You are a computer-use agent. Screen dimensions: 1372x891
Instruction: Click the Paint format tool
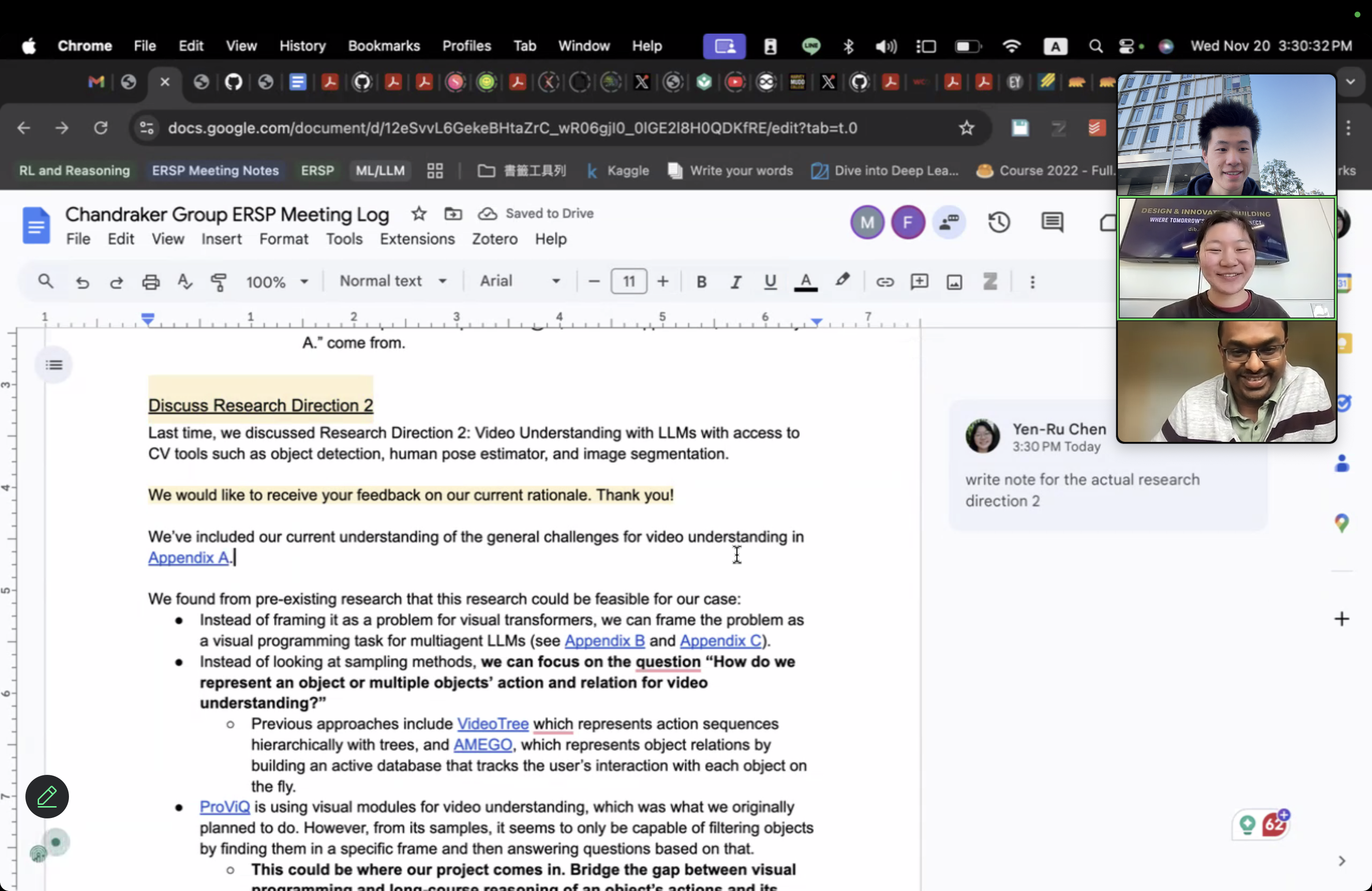219,282
